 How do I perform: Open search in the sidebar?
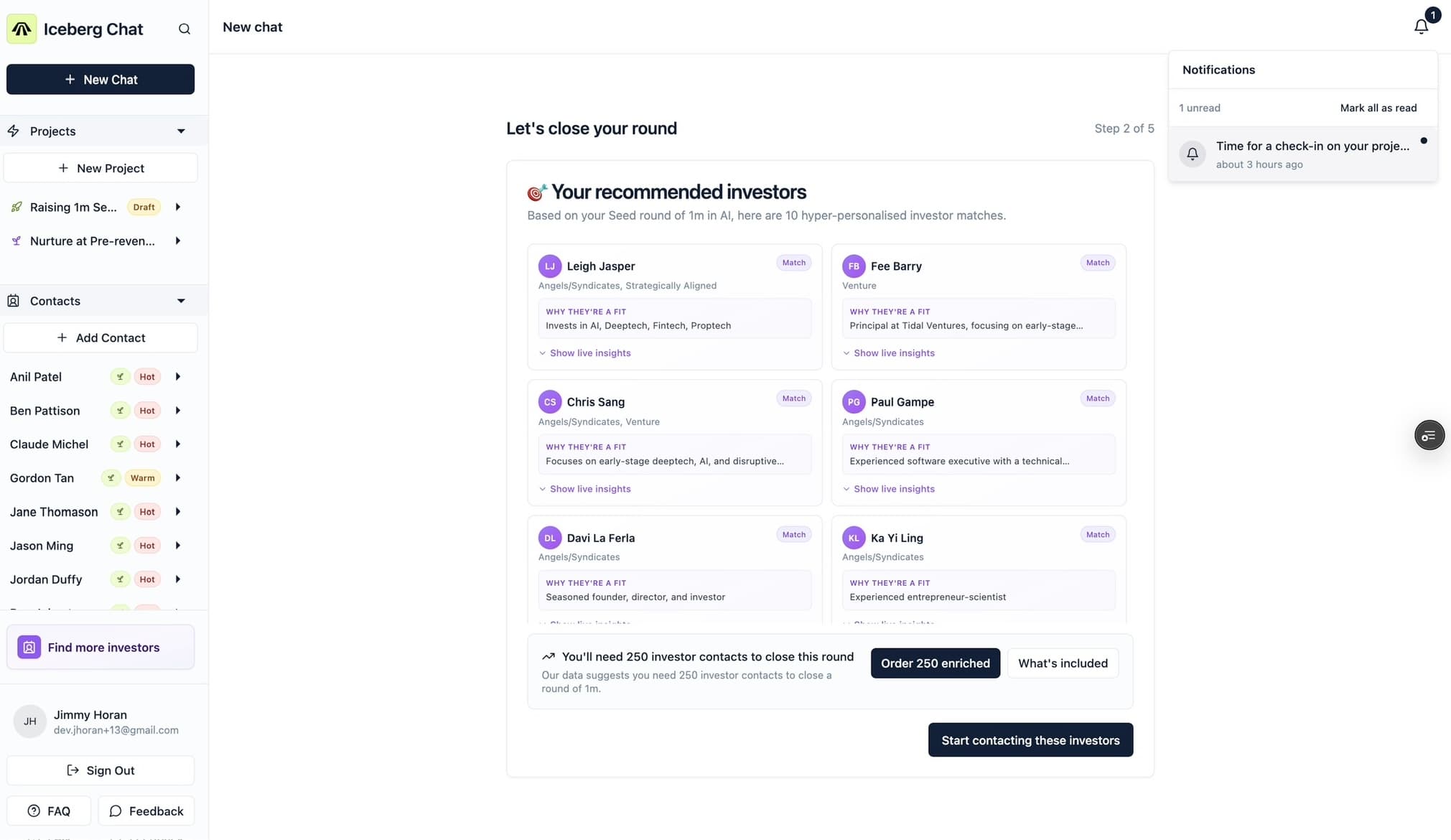pyautogui.click(x=184, y=29)
